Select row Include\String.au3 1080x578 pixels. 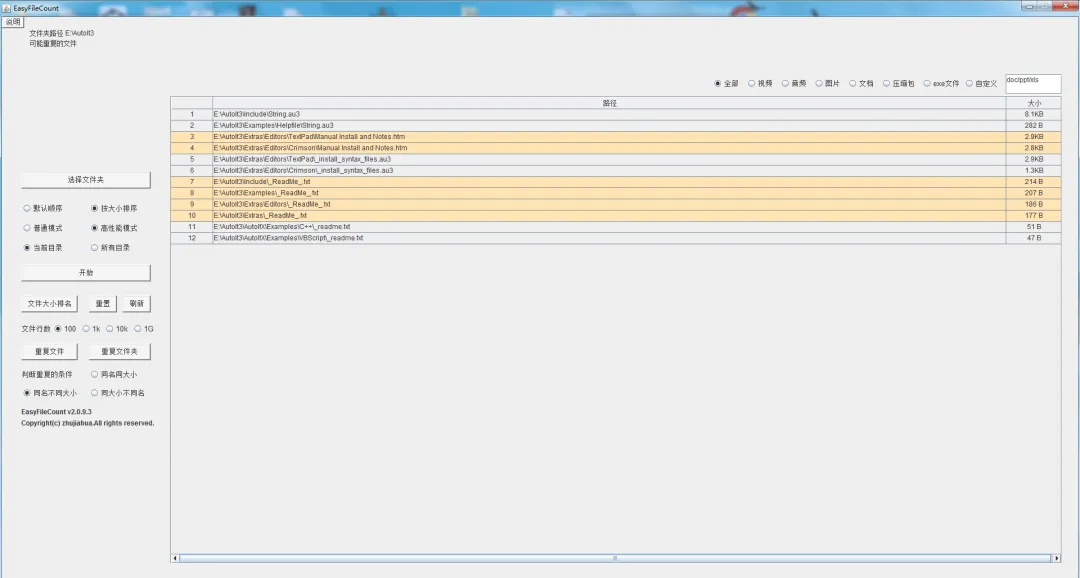pyautogui.click(x=616, y=114)
